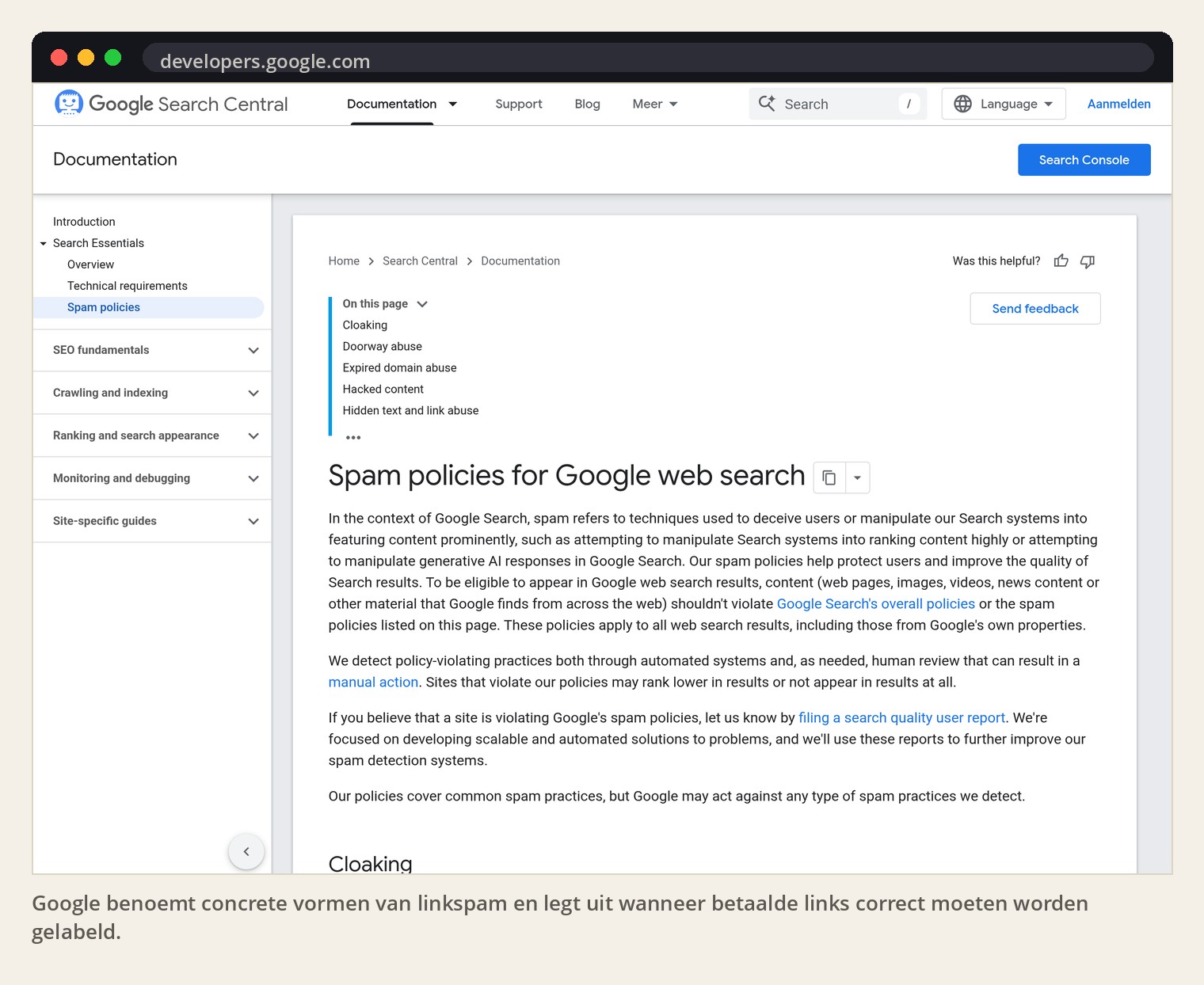This screenshot has width=1204, height=985.
Task: Click the Send feedback button
Action: click(x=1035, y=309)
